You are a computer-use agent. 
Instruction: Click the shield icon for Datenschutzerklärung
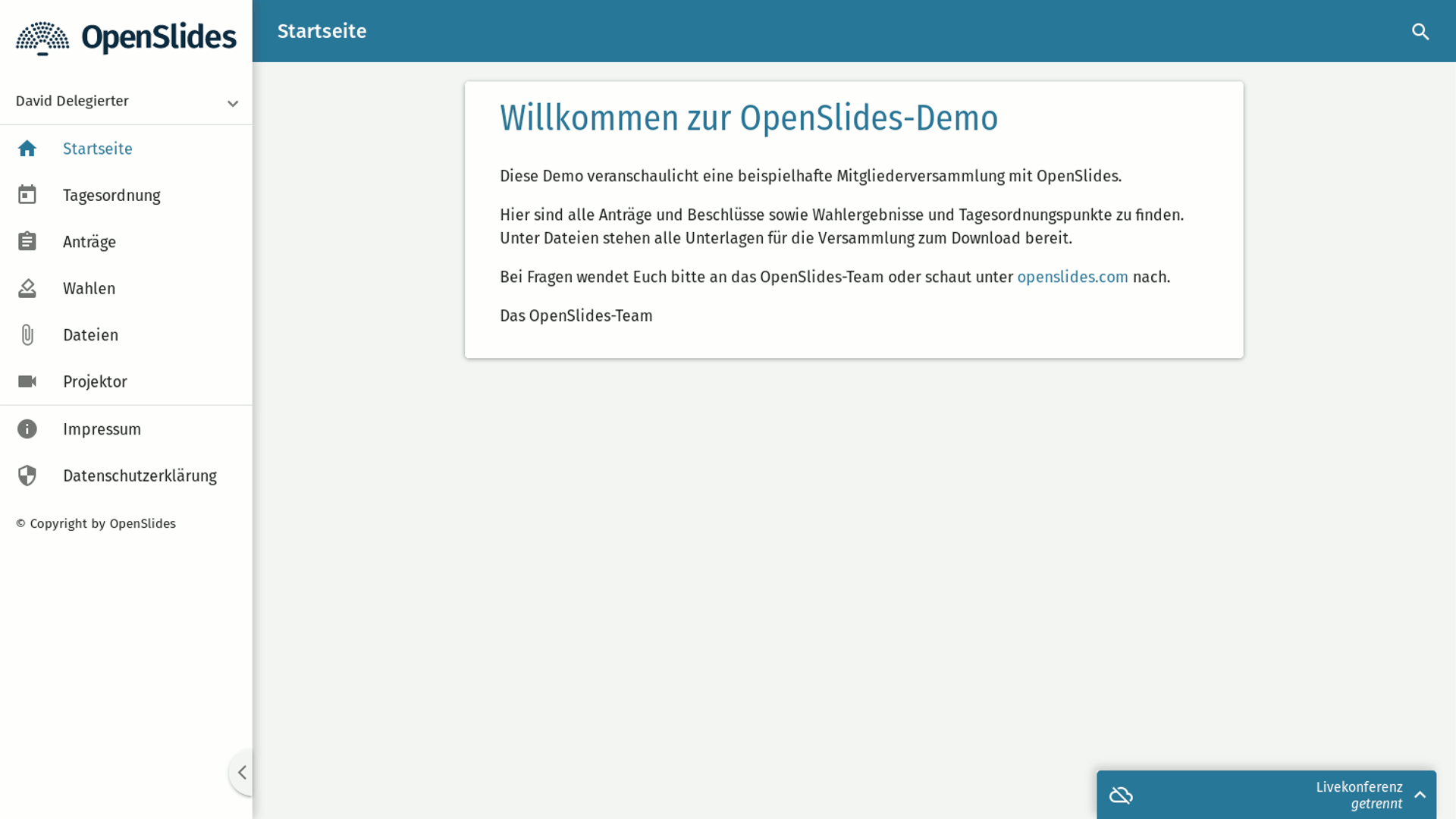(27, 475)
